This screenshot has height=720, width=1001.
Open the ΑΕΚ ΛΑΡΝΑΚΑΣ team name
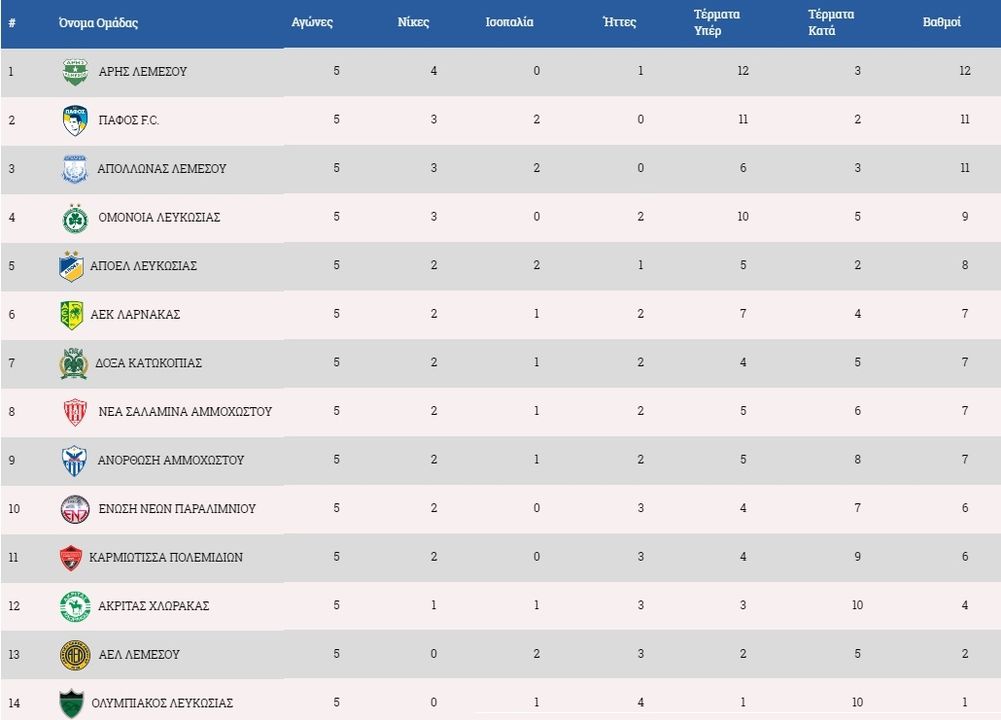[x=135, y=315]
